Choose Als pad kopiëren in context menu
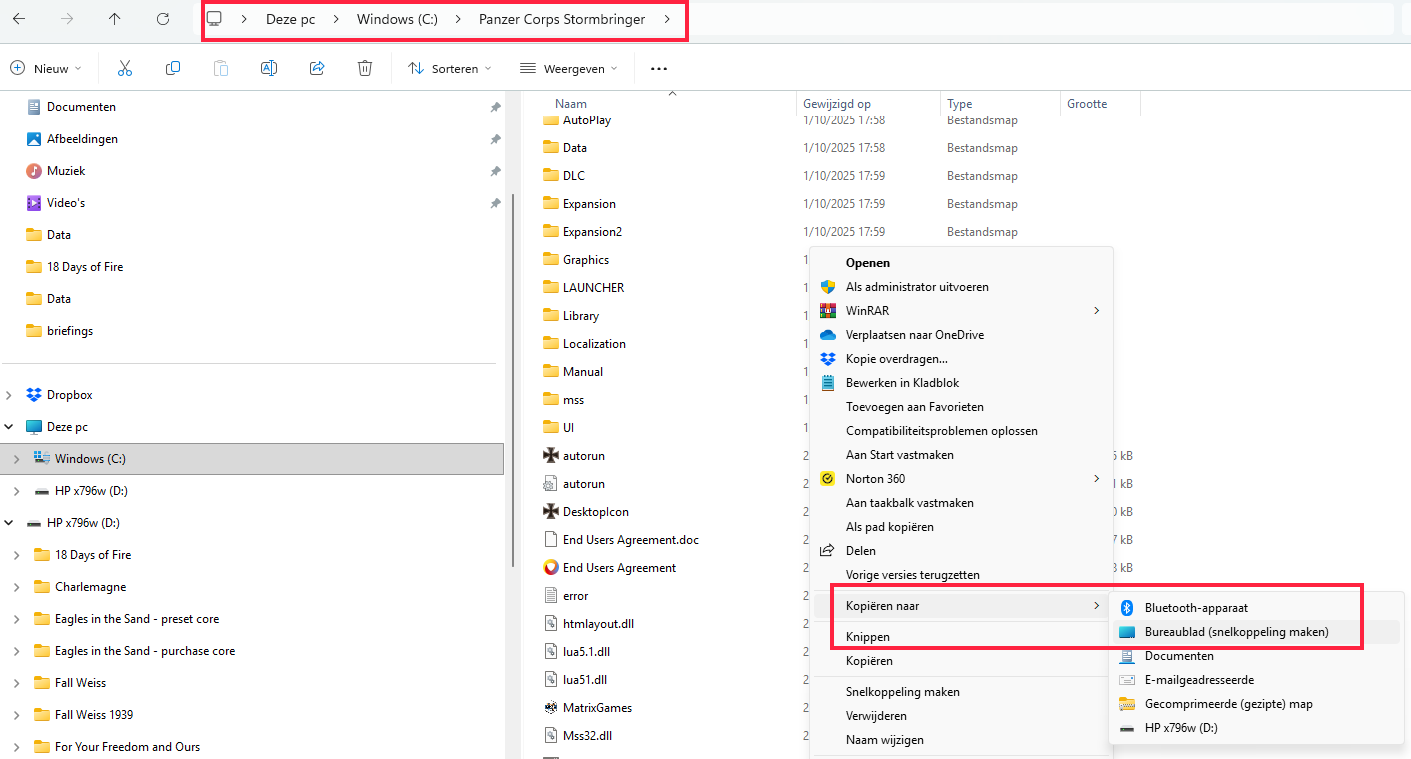The image size is (1411, 759). [889, 527]
